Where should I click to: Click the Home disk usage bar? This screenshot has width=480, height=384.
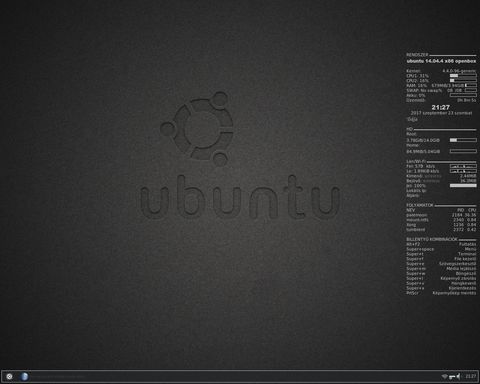pos(463,151)
